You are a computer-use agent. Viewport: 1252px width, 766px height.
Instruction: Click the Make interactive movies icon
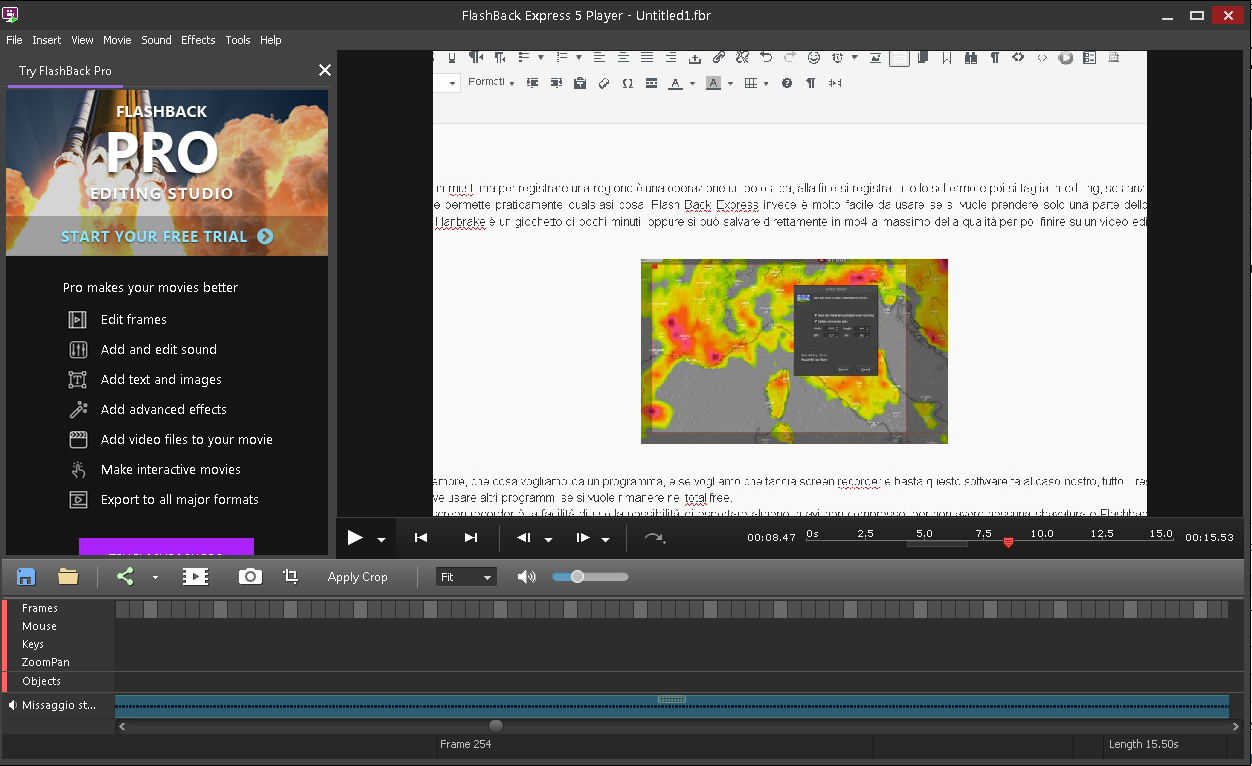78,470
